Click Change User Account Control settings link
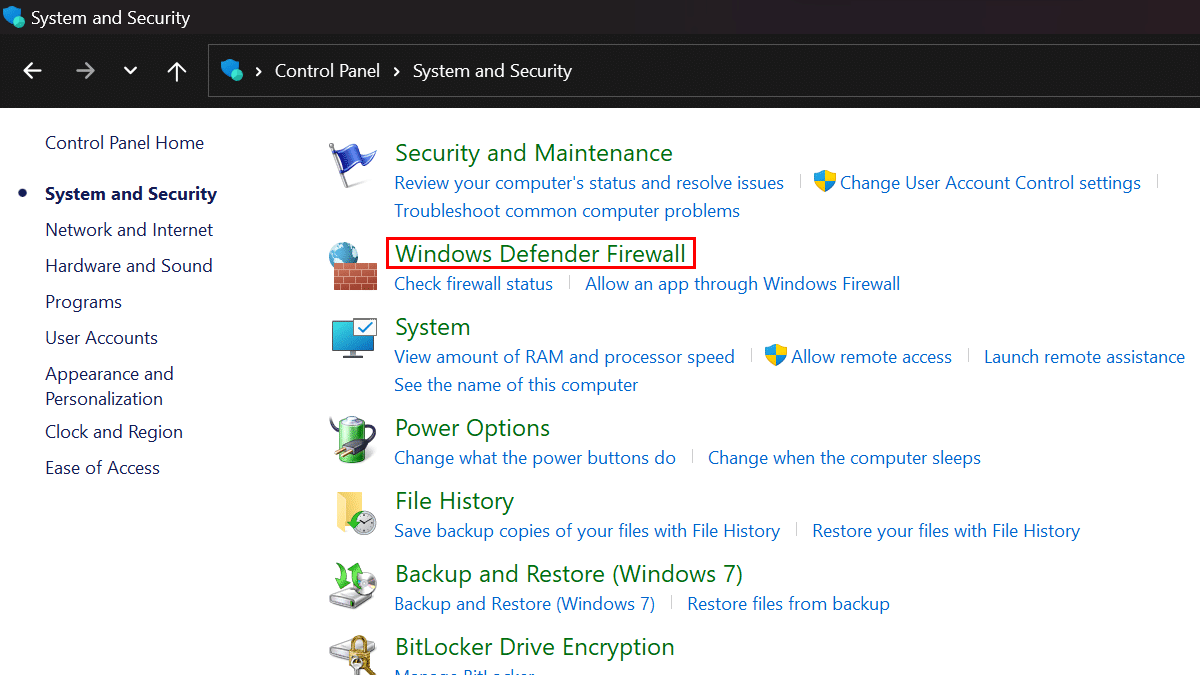 (990, 183)
